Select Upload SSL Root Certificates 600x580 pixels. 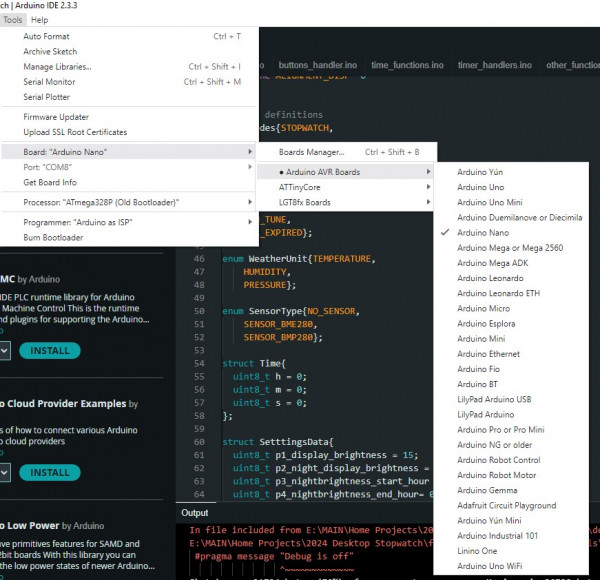click(129, 132)
